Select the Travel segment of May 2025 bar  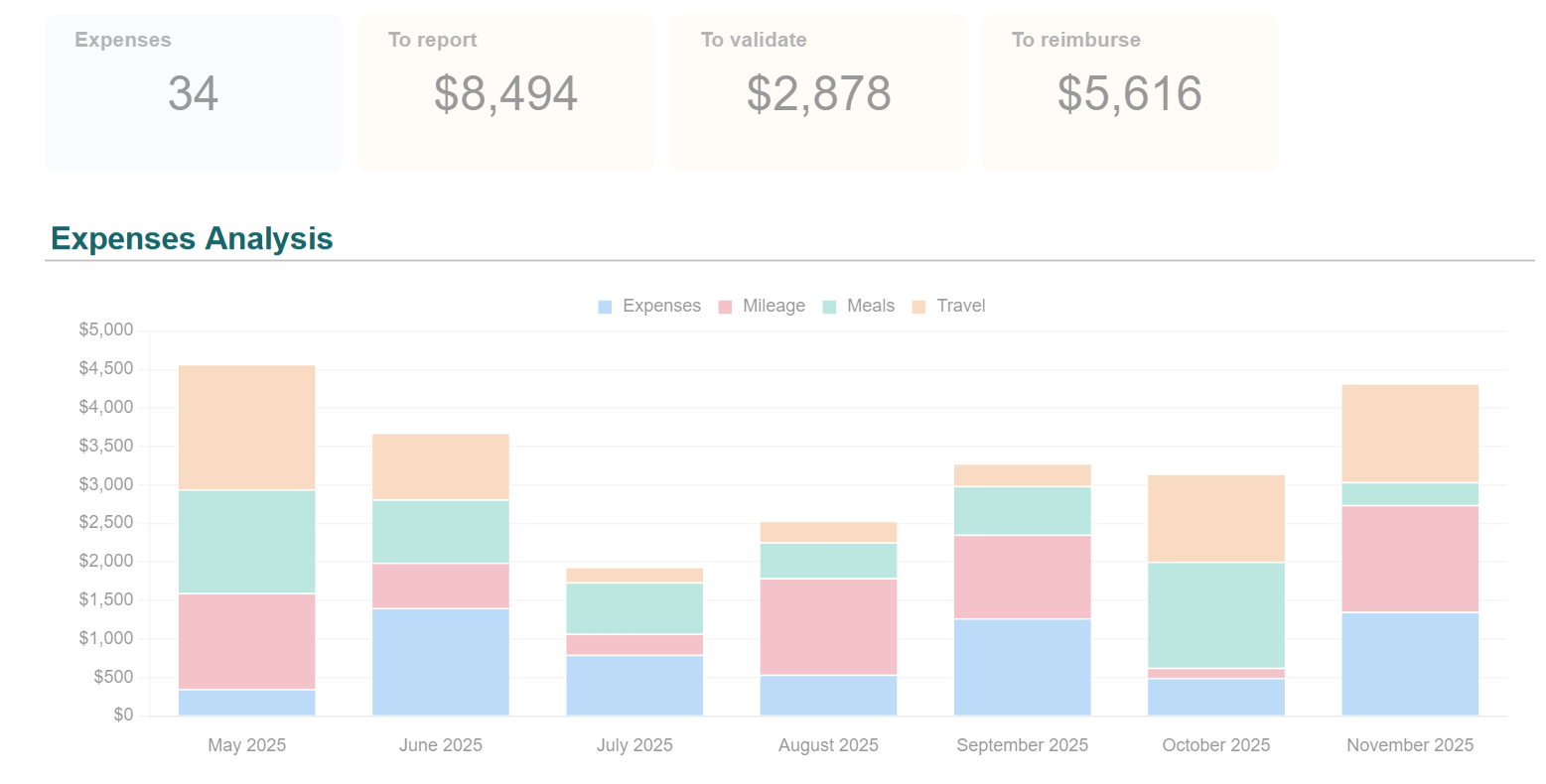coord(246,428)
